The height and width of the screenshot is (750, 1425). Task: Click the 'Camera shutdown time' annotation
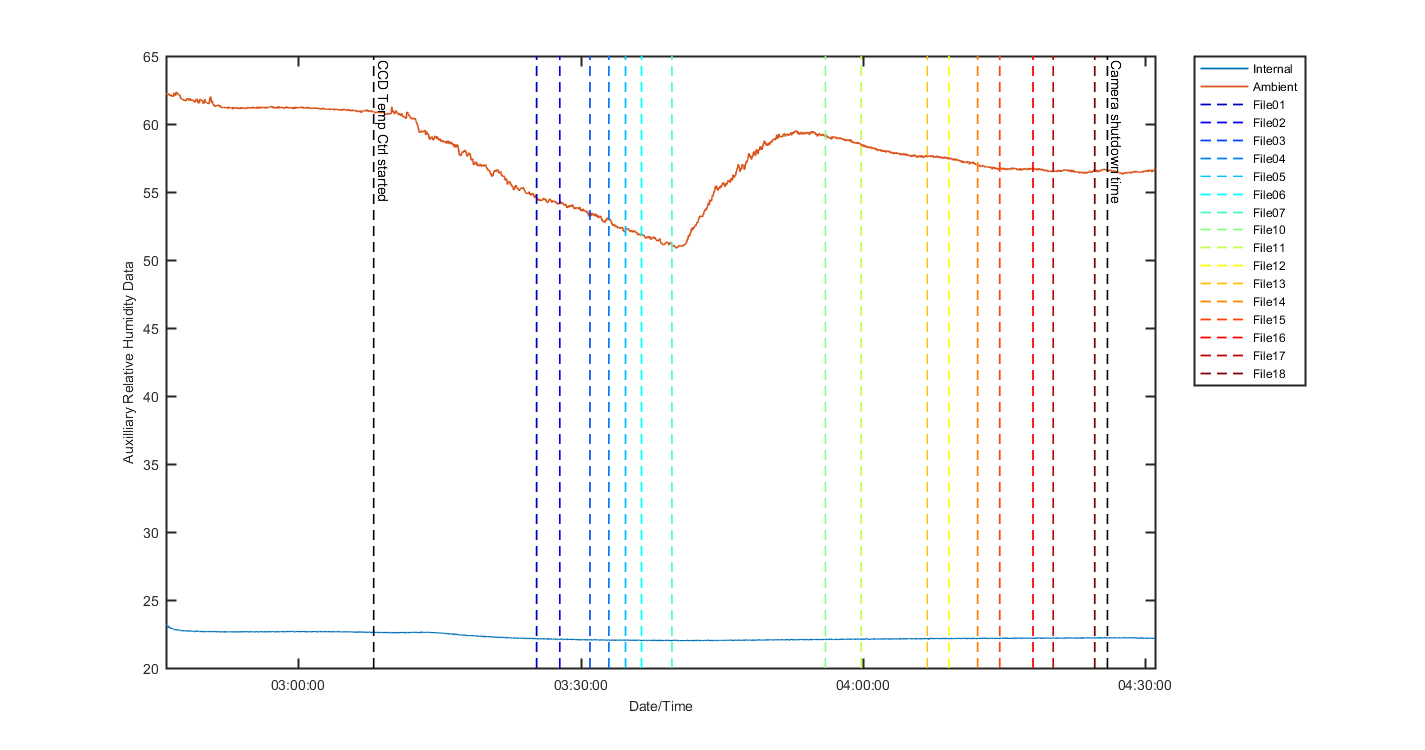pyautogui.click(x=1115, y=132)
